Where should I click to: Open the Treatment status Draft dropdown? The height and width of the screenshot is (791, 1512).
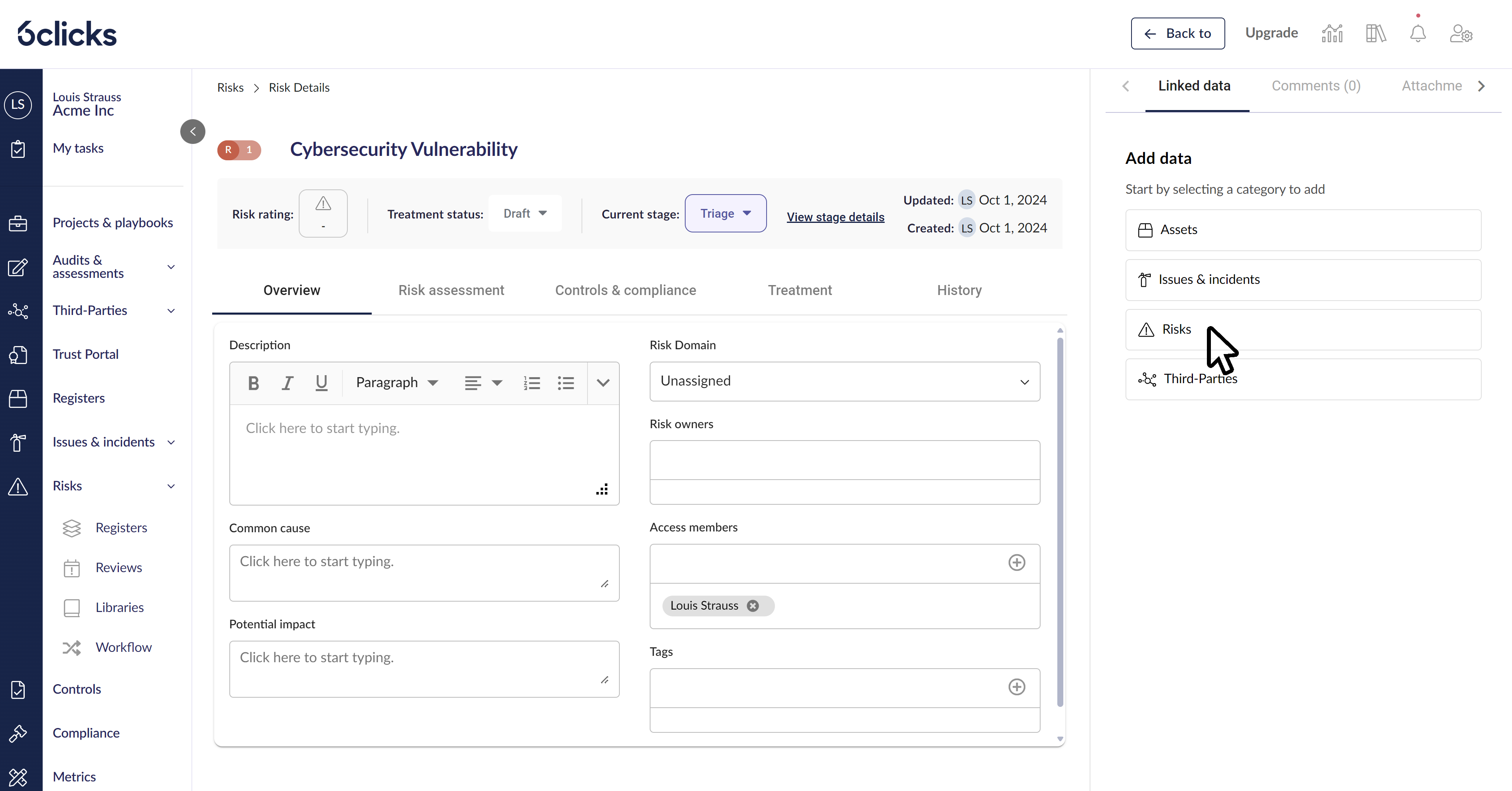525,214
